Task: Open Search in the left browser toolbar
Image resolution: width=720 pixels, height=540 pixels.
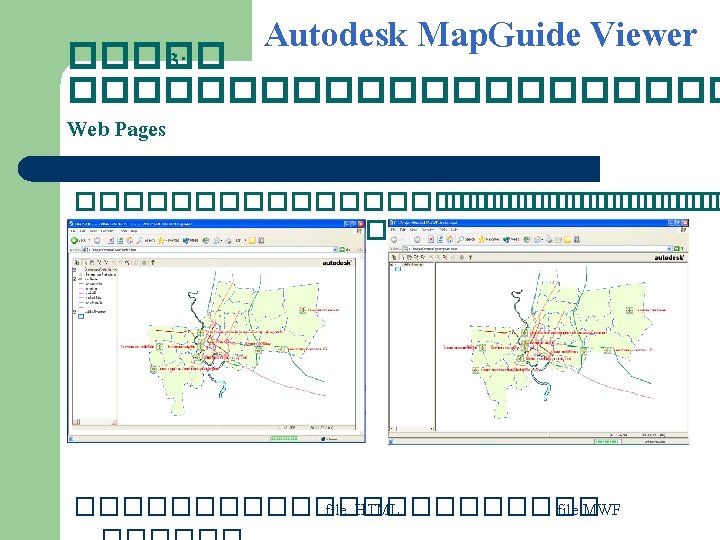Action: tap(146, 240)
